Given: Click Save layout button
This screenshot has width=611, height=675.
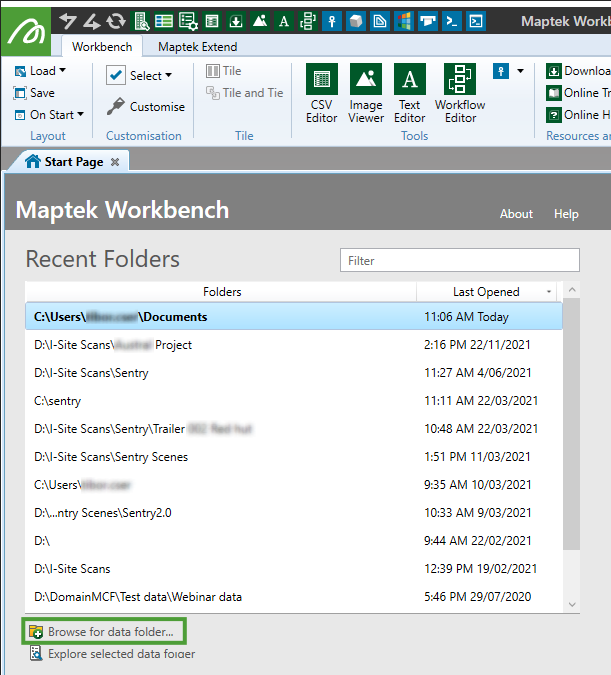Looking at the screenshot, I should tap(34, 93).
